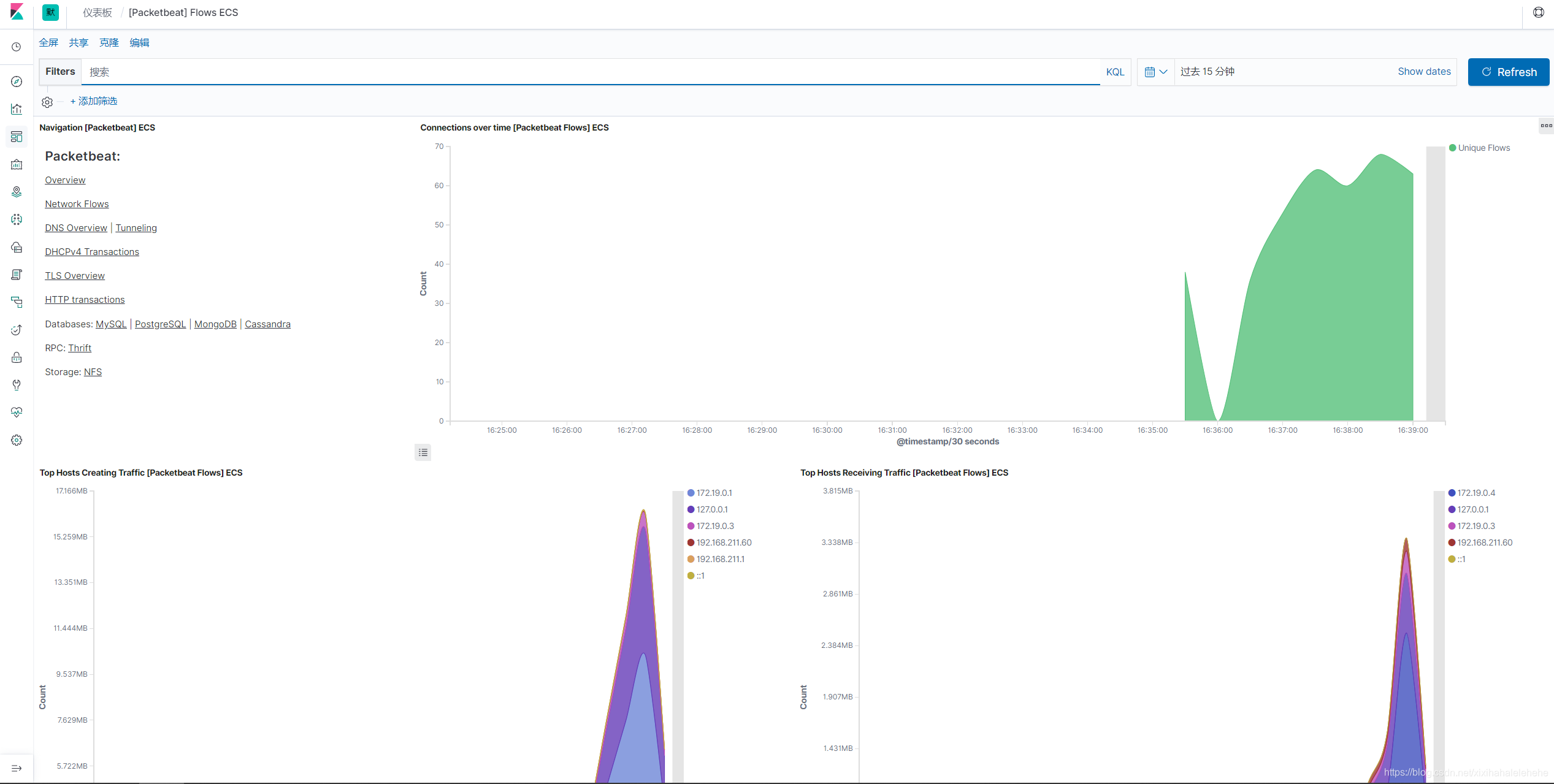1554x784 pixels.
Task: Open Canvas icon in sidebar
Action: [x=17, y=164]
